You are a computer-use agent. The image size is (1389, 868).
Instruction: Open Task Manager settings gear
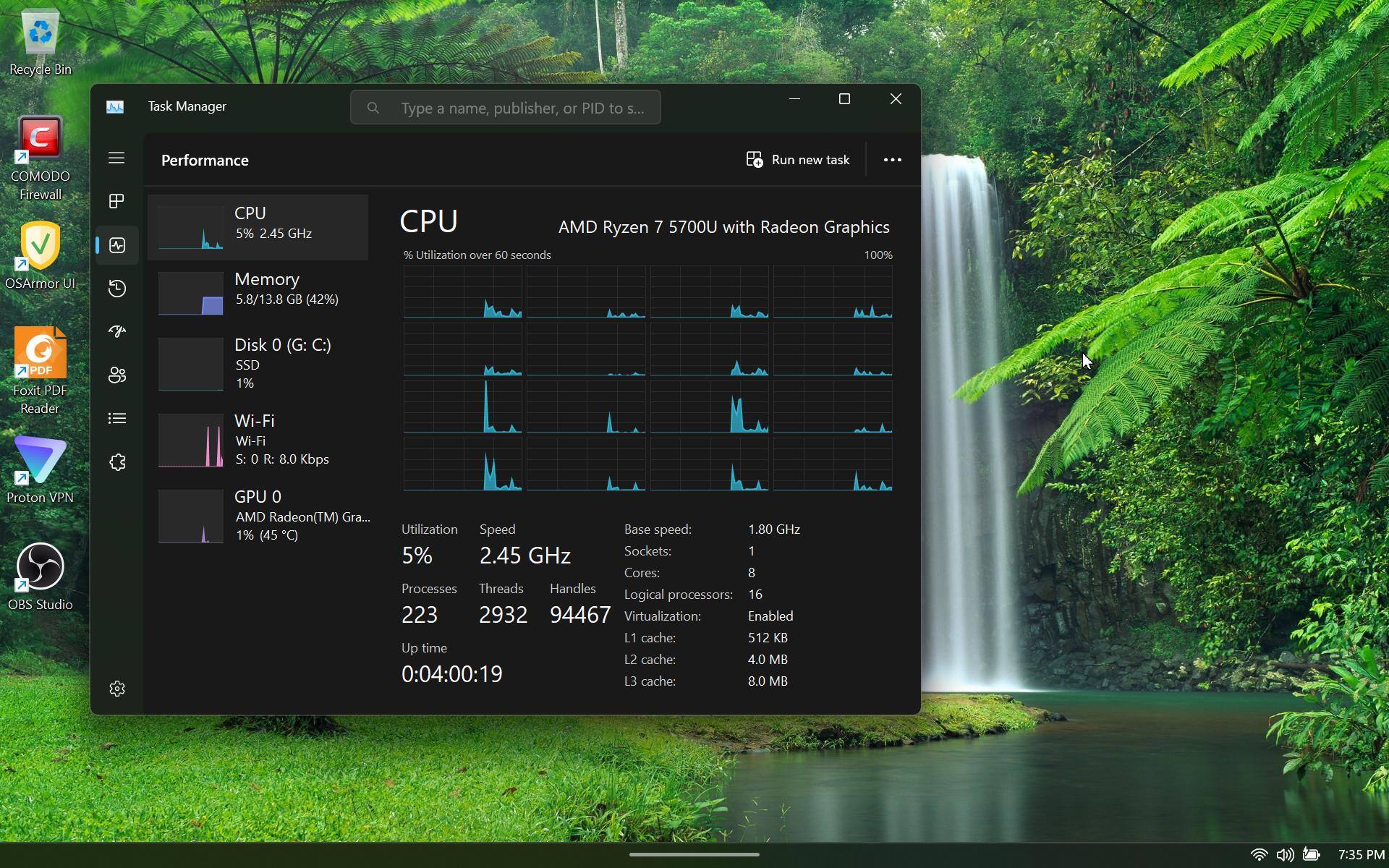point(116,689)
